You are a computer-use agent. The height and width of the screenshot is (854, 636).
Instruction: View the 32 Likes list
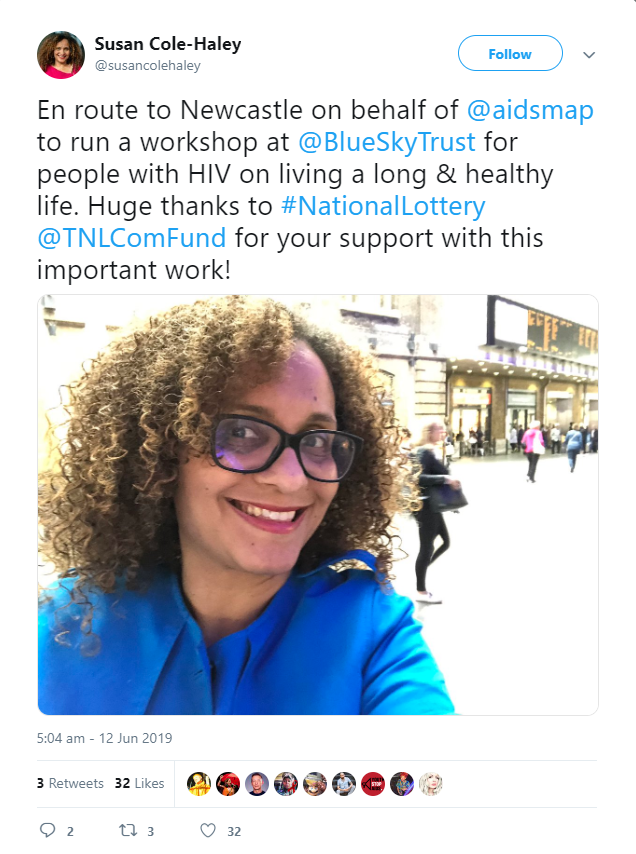[139, 783]
